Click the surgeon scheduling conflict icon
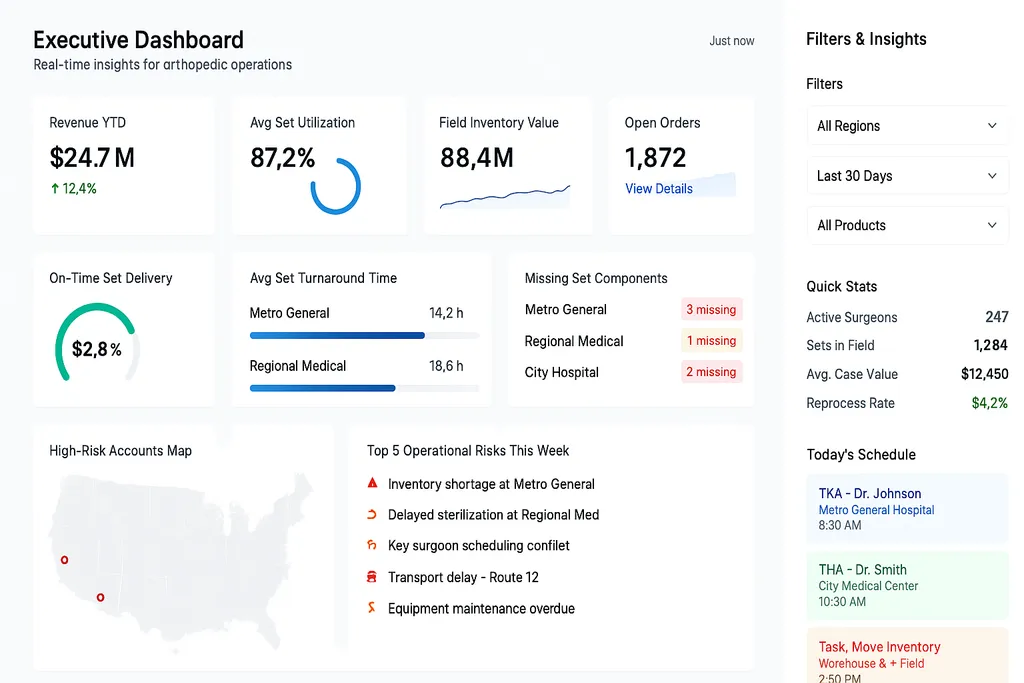This screenshot has width=1024, height=683. 372,545
